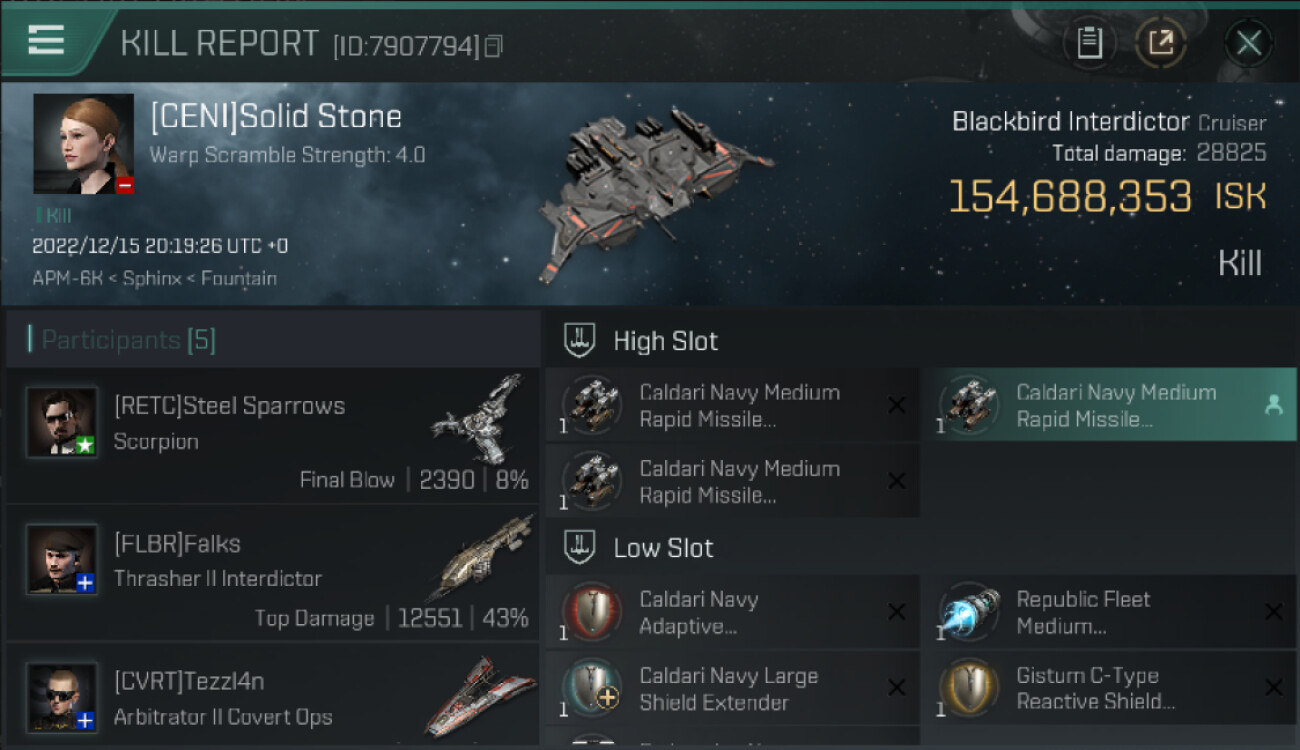Copy the kill report ID

pos(493,46)
